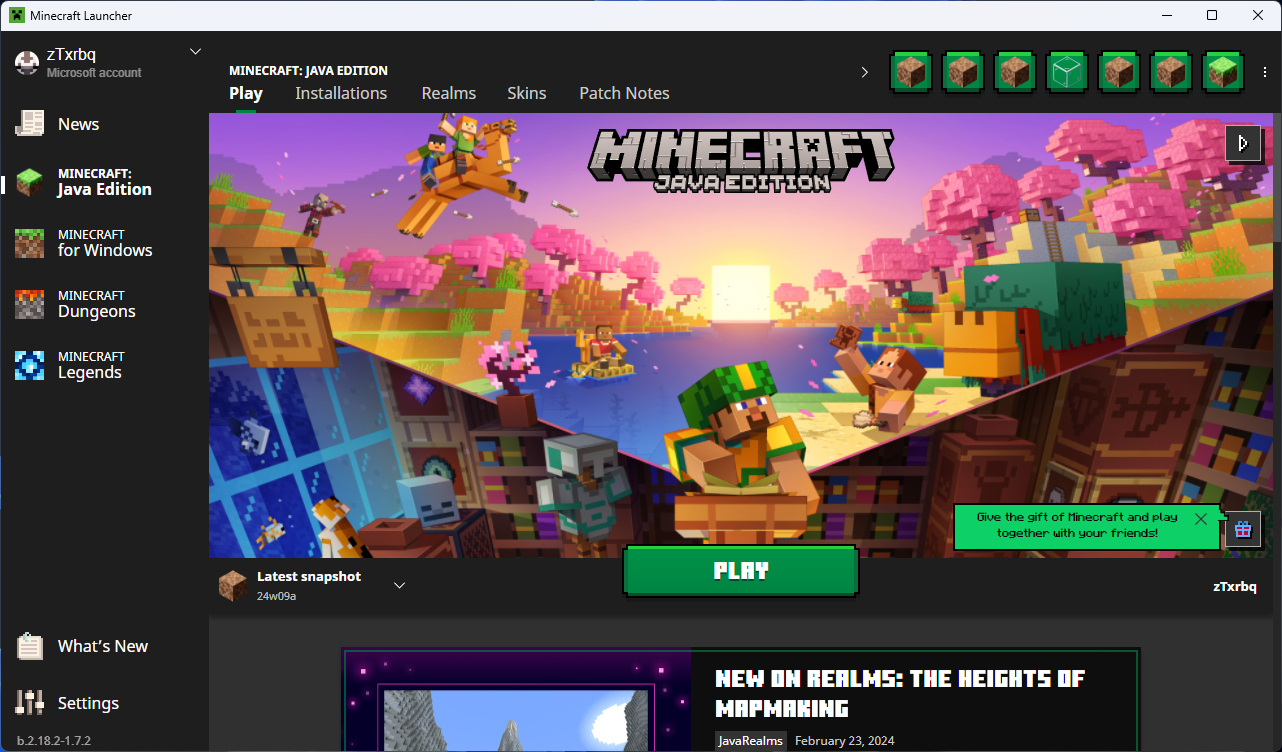Dismiss the gift of Minecraft tooltip
Image resolution: width=1282 pixels, height=752 pixels.
pyautogui.click(x=1201, y=519)
